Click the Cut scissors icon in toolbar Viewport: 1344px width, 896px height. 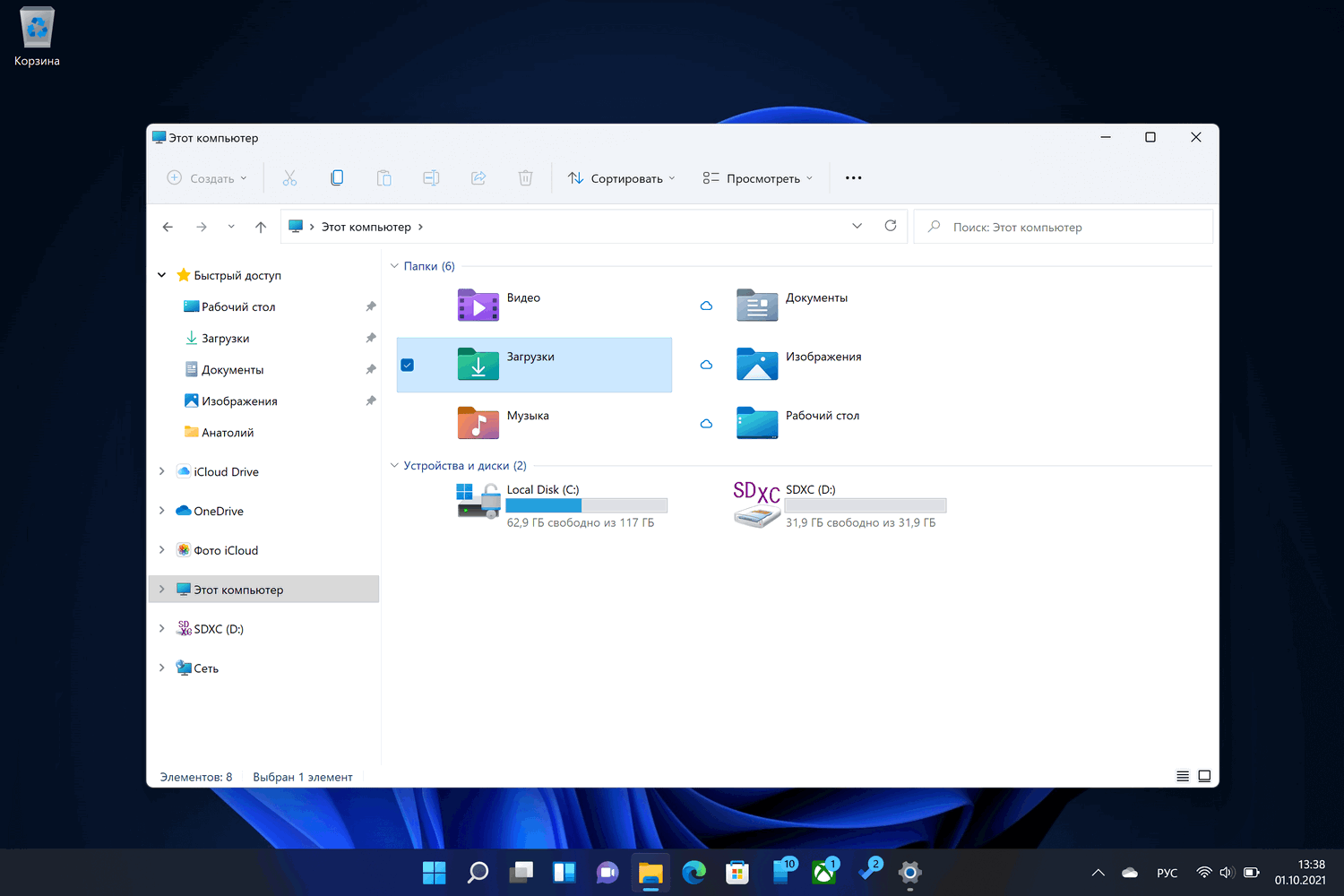click(x=289, y=178)
